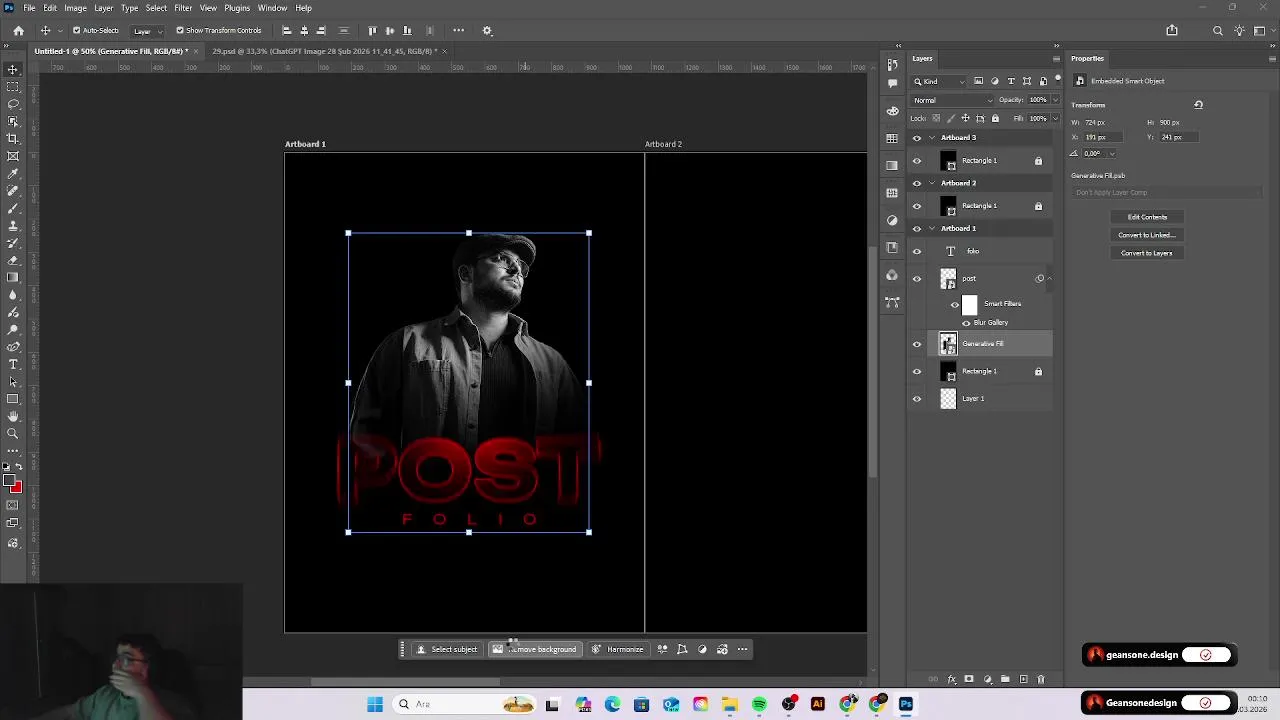Lock all attributes of the layer

[995, 118]
